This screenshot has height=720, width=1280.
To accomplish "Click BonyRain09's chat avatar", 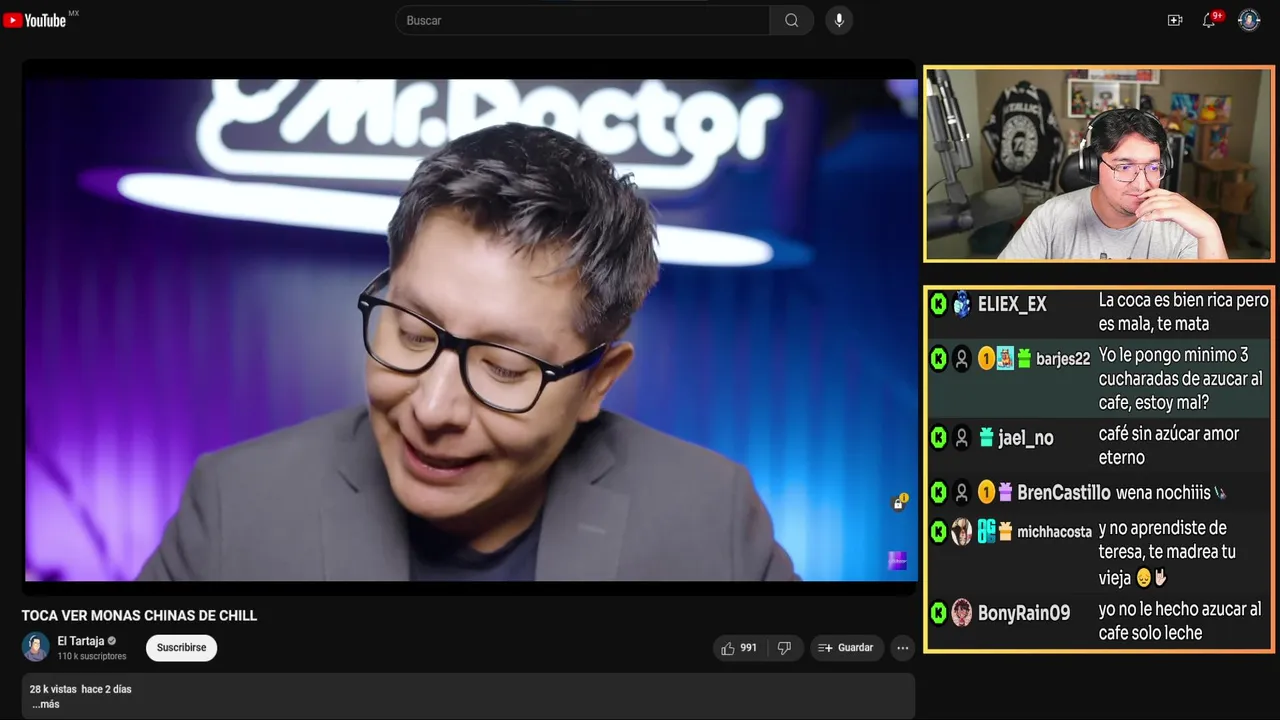I will point(961,613).
